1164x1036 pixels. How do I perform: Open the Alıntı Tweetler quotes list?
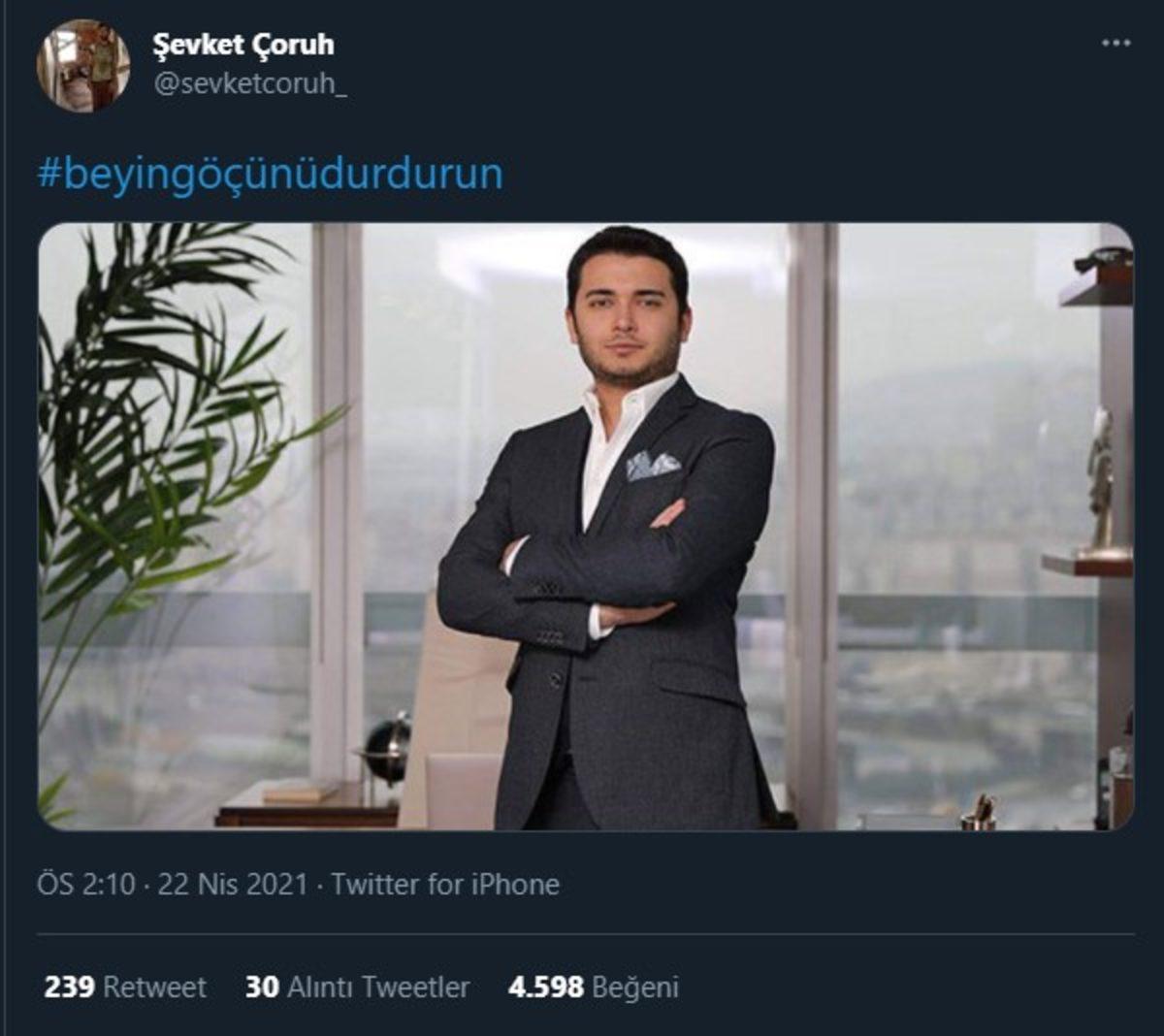point(378,987)
